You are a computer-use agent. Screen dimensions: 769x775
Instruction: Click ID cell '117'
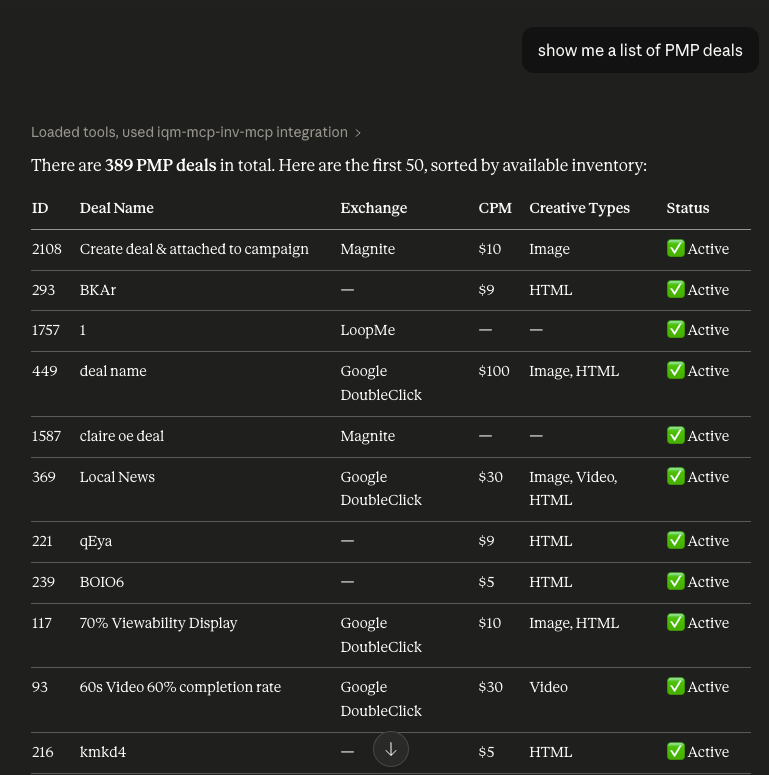42,623
